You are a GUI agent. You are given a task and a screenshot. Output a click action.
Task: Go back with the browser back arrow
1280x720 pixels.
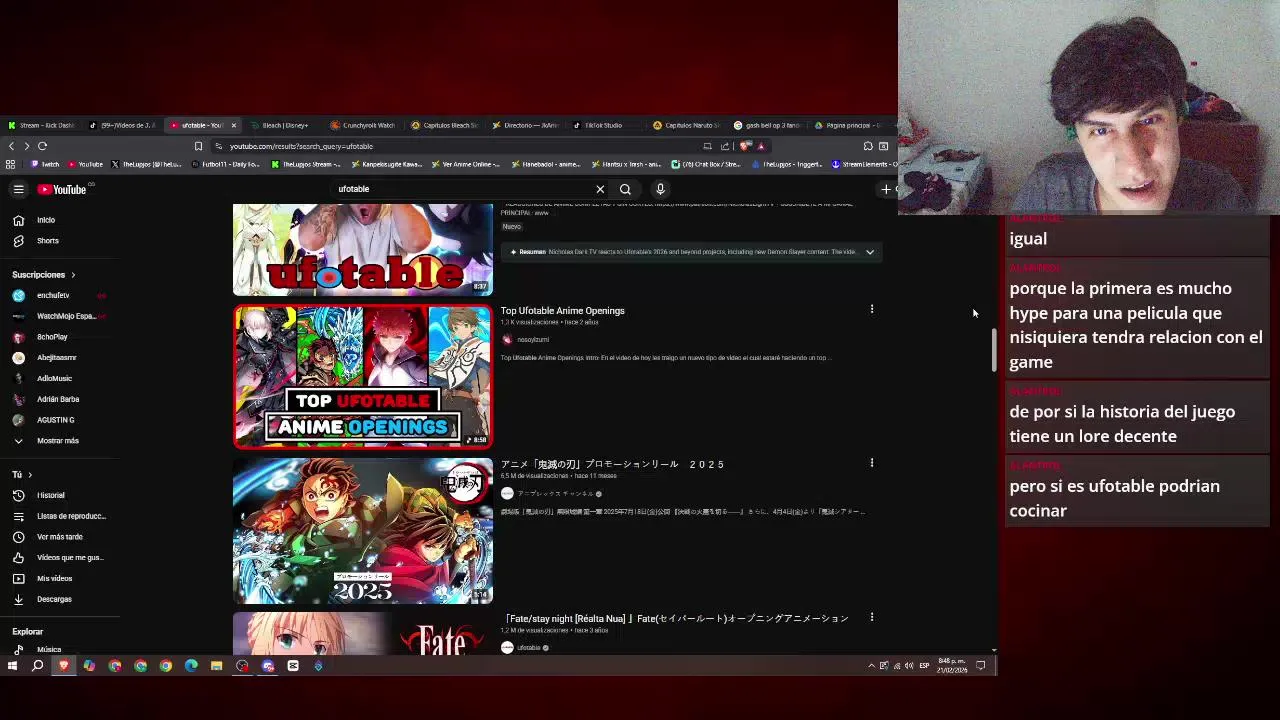pos(12,146)
